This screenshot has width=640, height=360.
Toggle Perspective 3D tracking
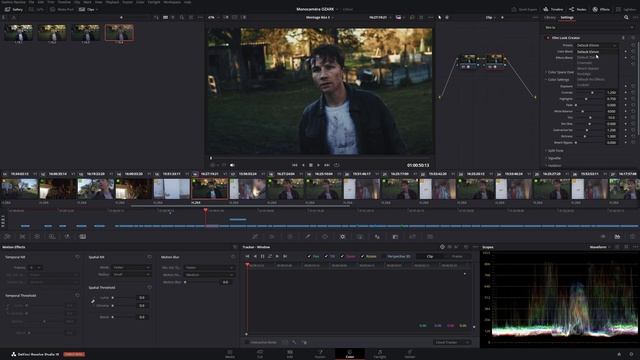coord(398,256)
